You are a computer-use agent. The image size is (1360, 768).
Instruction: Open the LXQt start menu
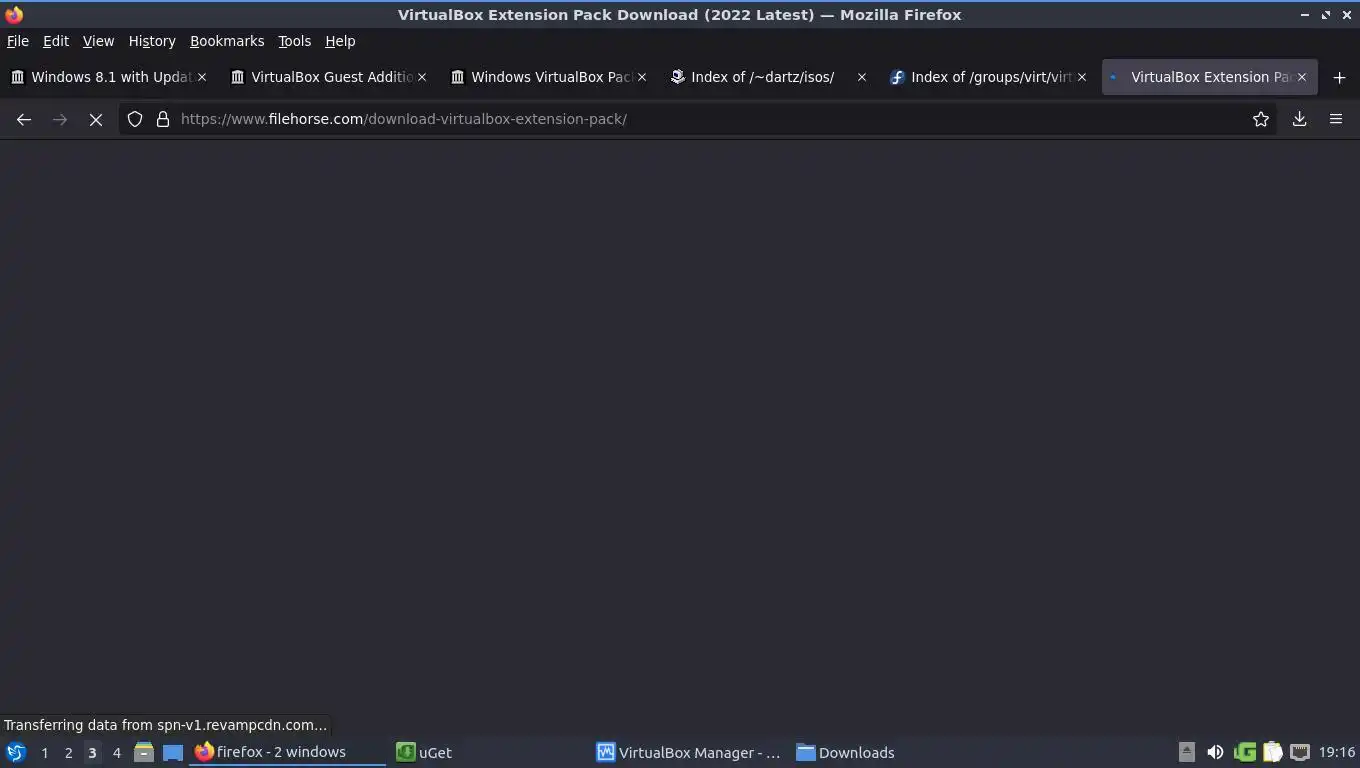coord(16,752)
